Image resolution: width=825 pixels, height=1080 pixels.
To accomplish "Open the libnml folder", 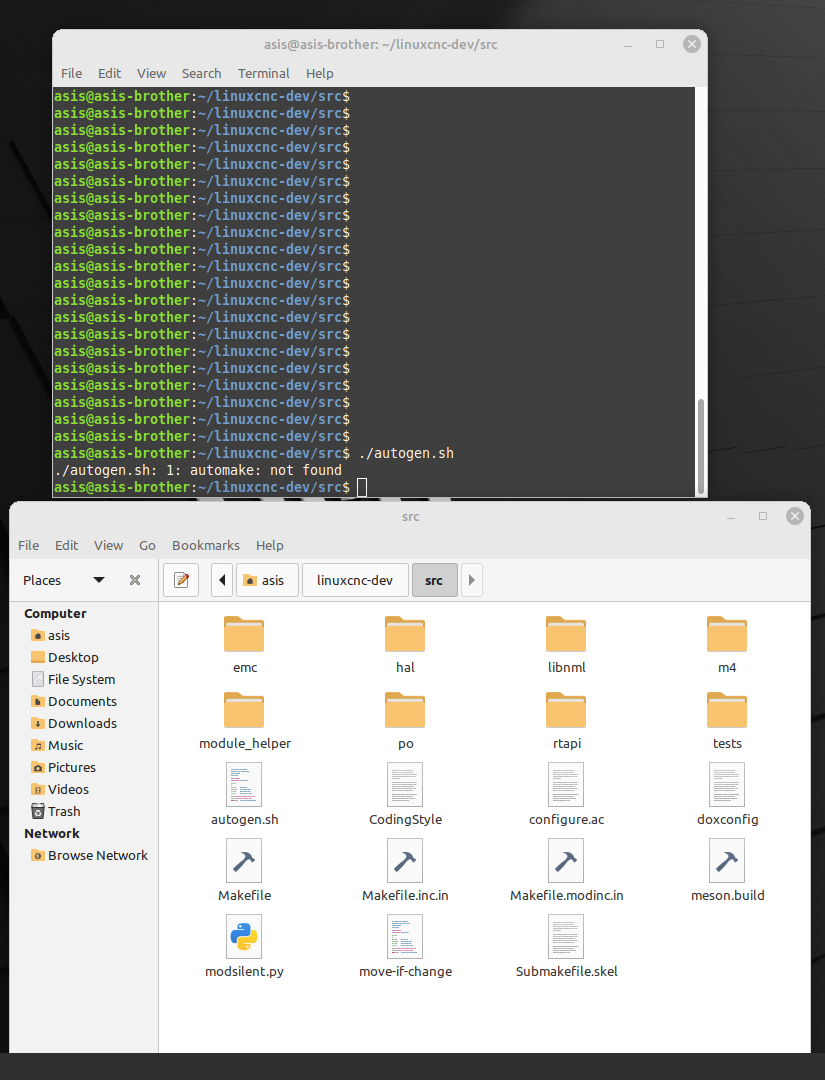I will (x=566, y=634).
